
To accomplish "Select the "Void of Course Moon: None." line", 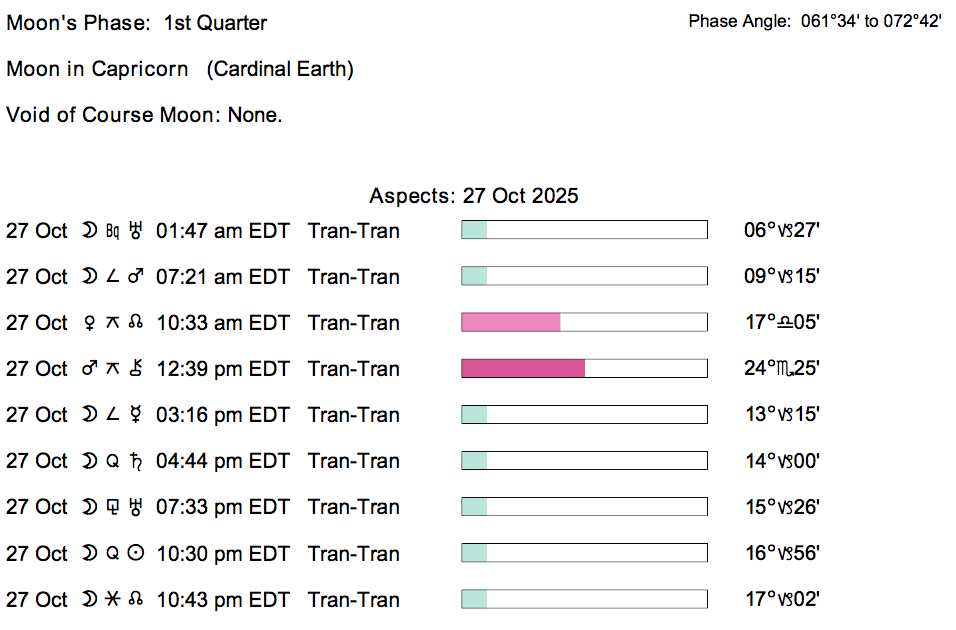I will (x=144, y=115).
